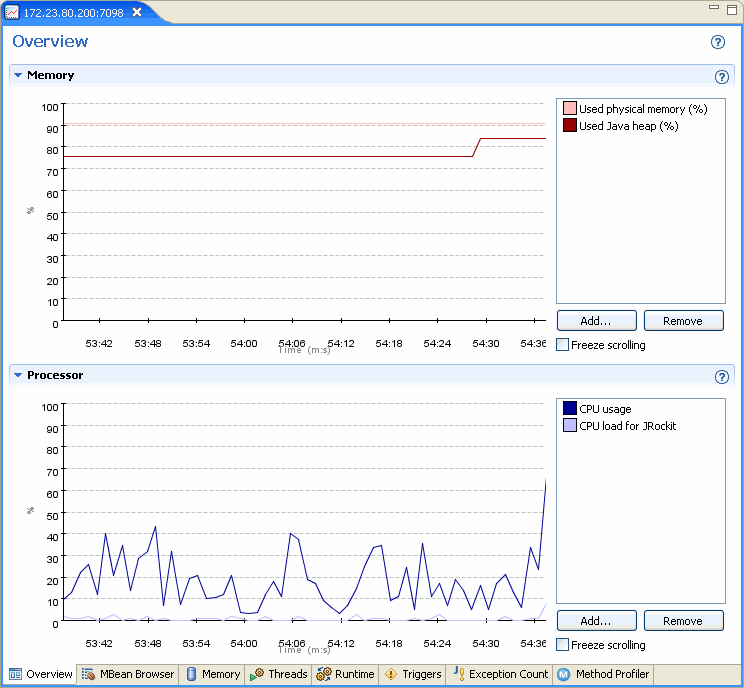Click CPU load for JRockit color swatch
Image resolution: width=744 pixels, height=688 pixels.
tap(569, 425)
